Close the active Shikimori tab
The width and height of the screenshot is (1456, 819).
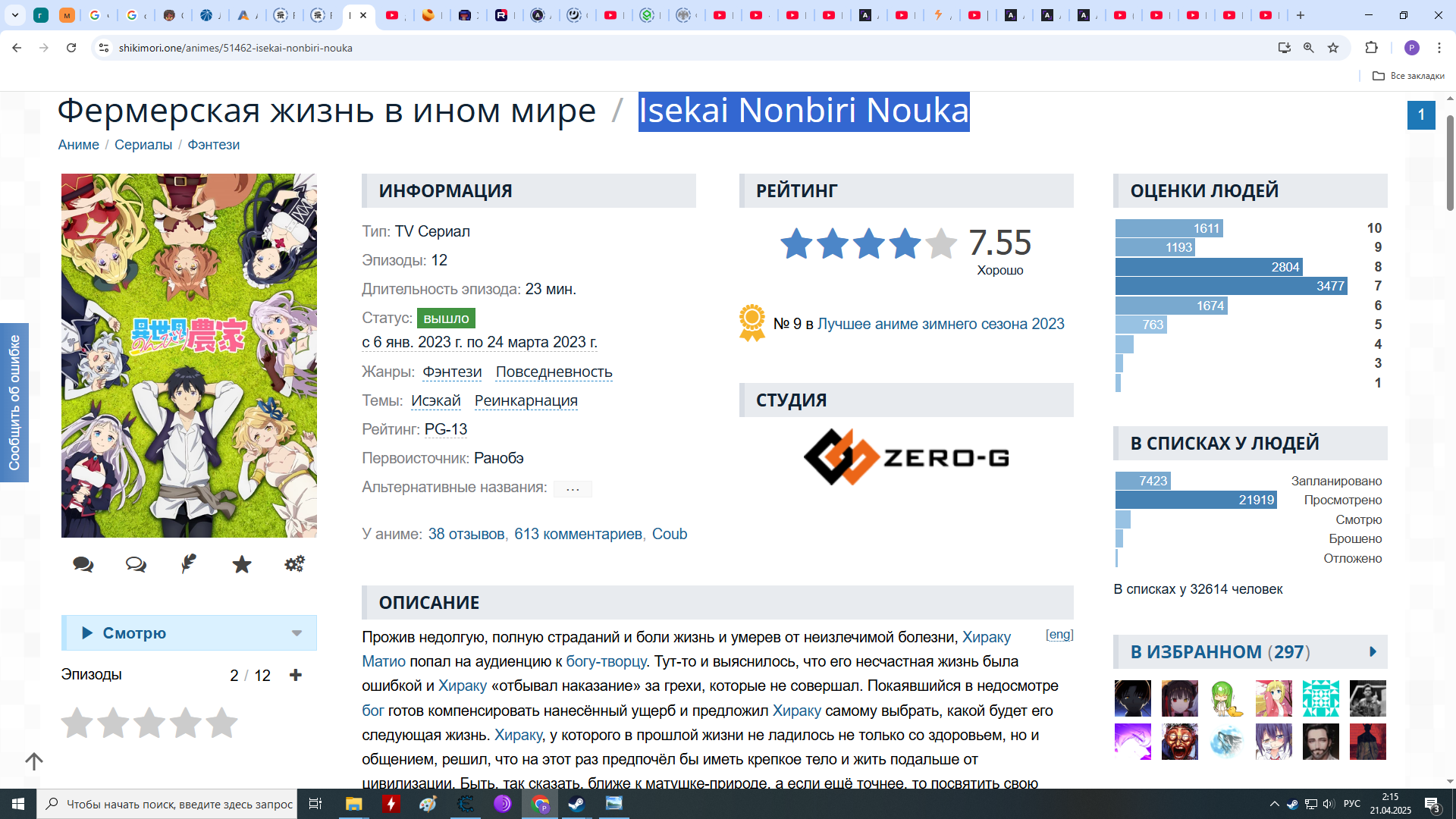point(364,15)
